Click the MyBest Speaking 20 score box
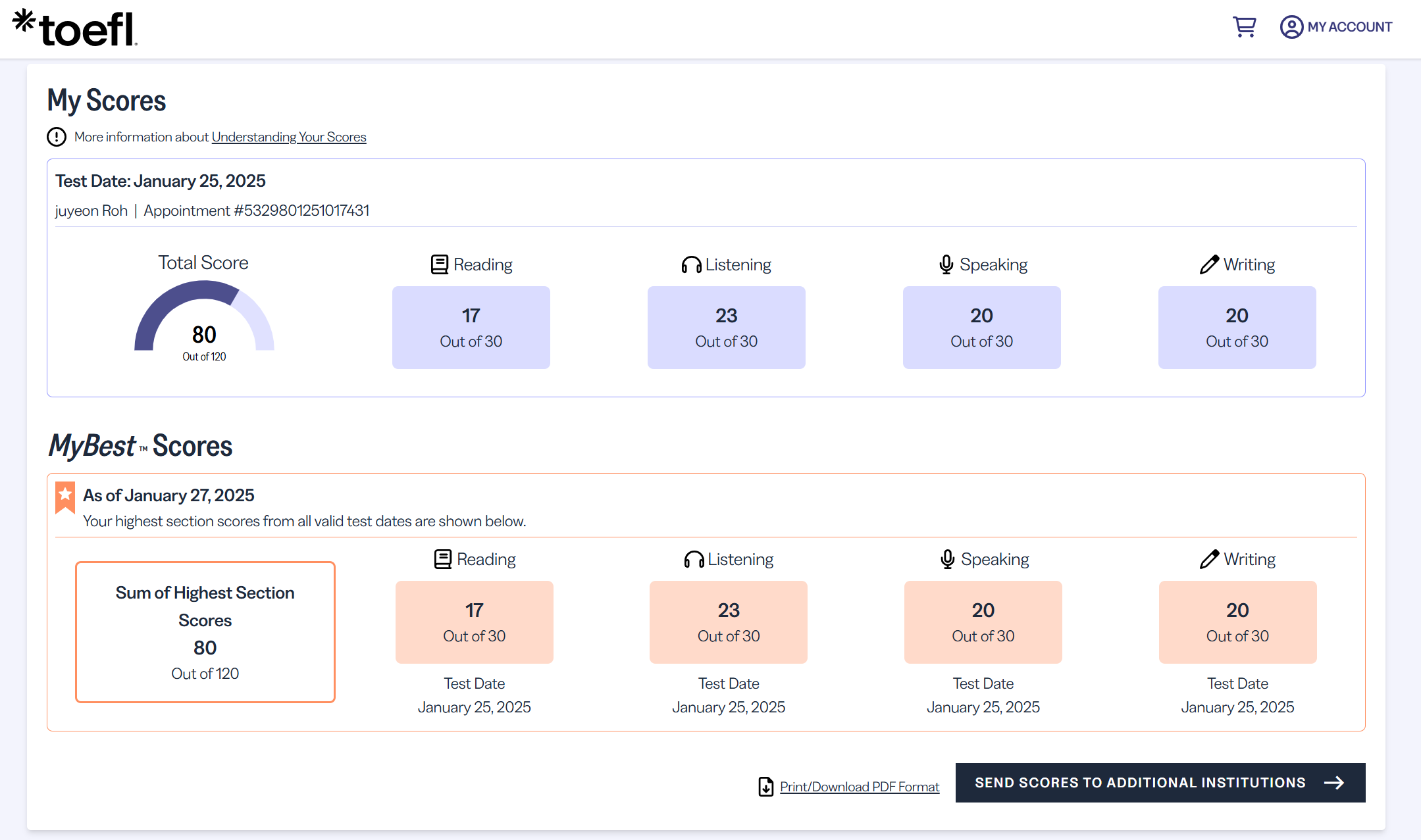Image resolution: width=1421 pixels, height=840 pixels. 983,622
